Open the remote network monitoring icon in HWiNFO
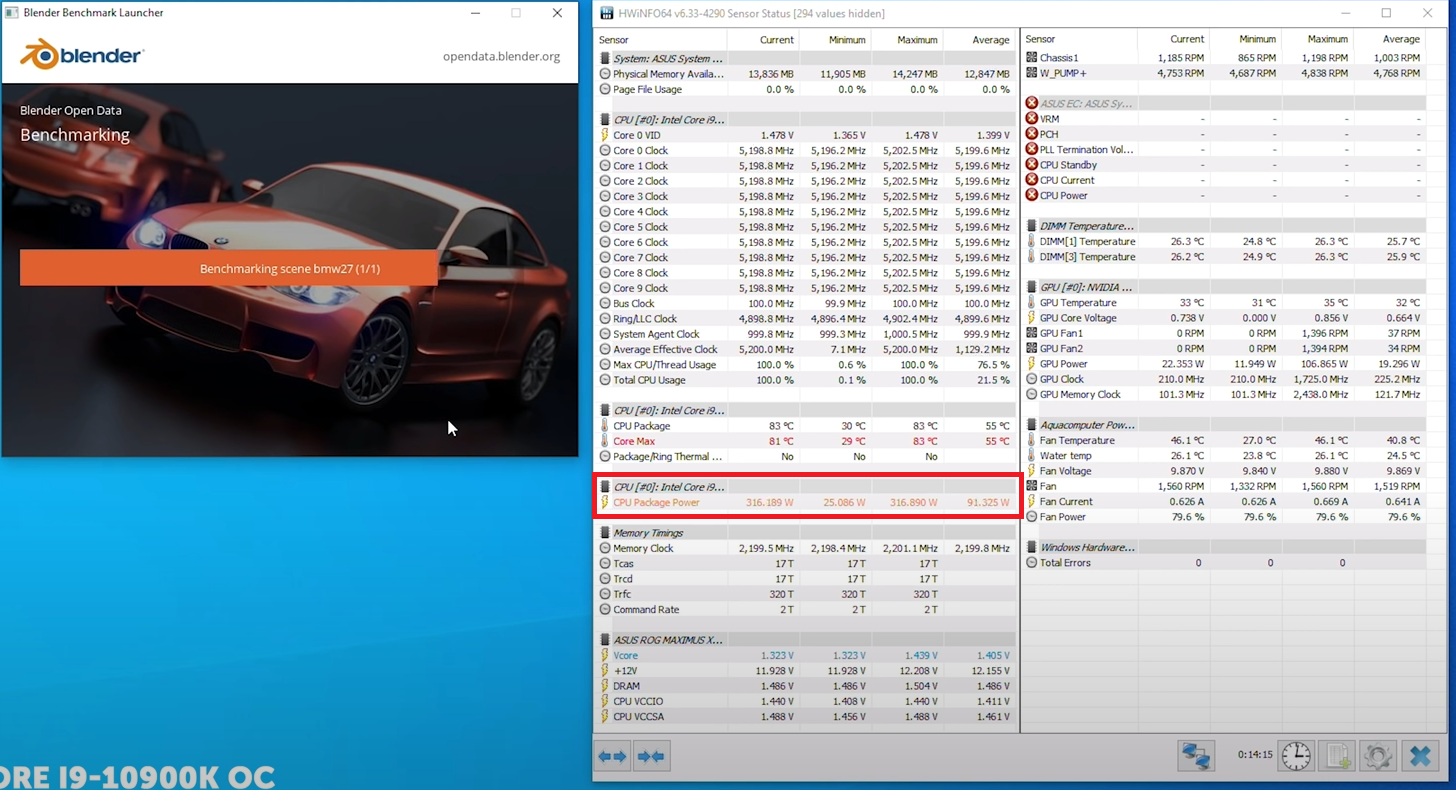Viewport: 1456px width, 790px height. pyautogui.click(x=1196, y=756)
